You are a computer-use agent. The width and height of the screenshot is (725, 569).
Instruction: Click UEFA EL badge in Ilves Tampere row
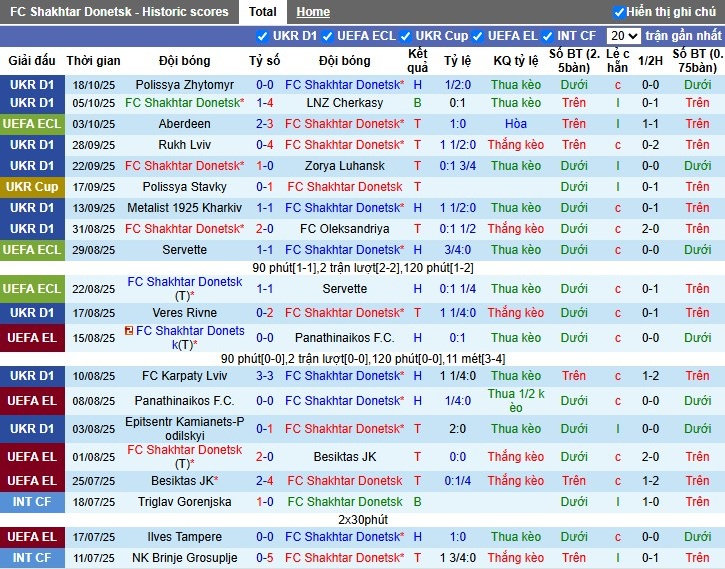[32, 537]
